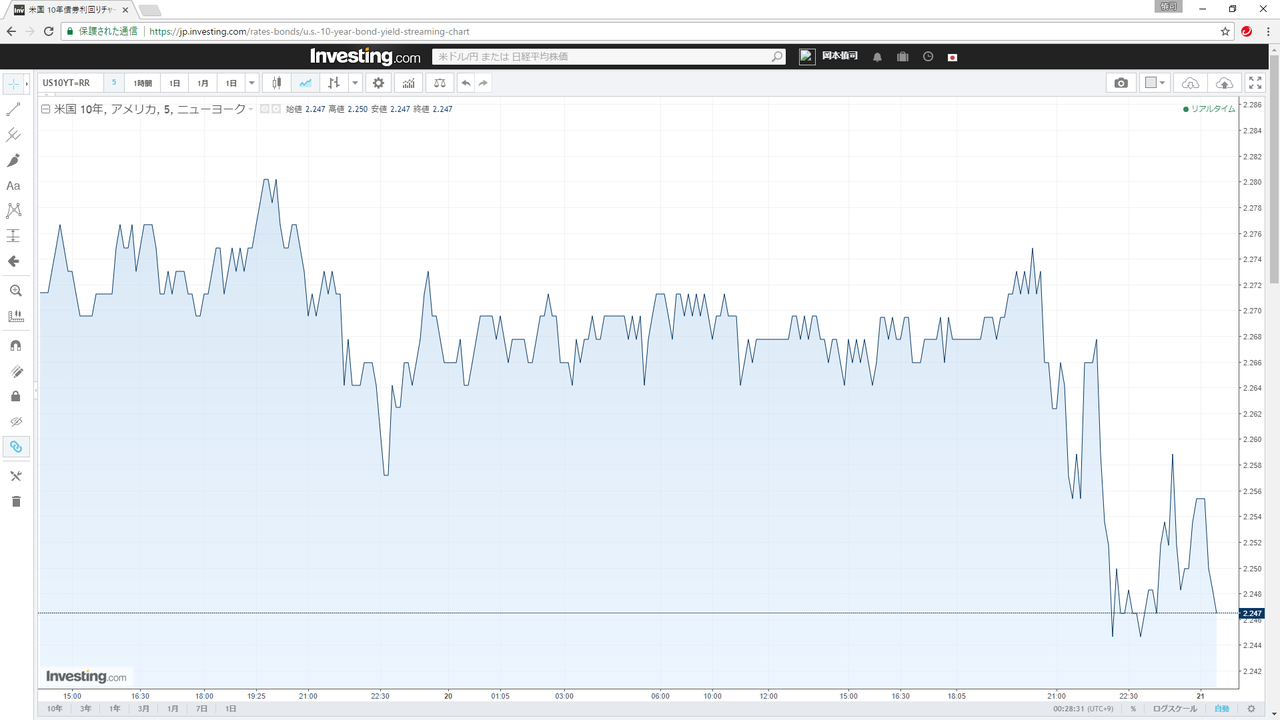This screenshot has width=1280, height=720.
Task: Expand the chart style dropdown
Action: point(355,83)
